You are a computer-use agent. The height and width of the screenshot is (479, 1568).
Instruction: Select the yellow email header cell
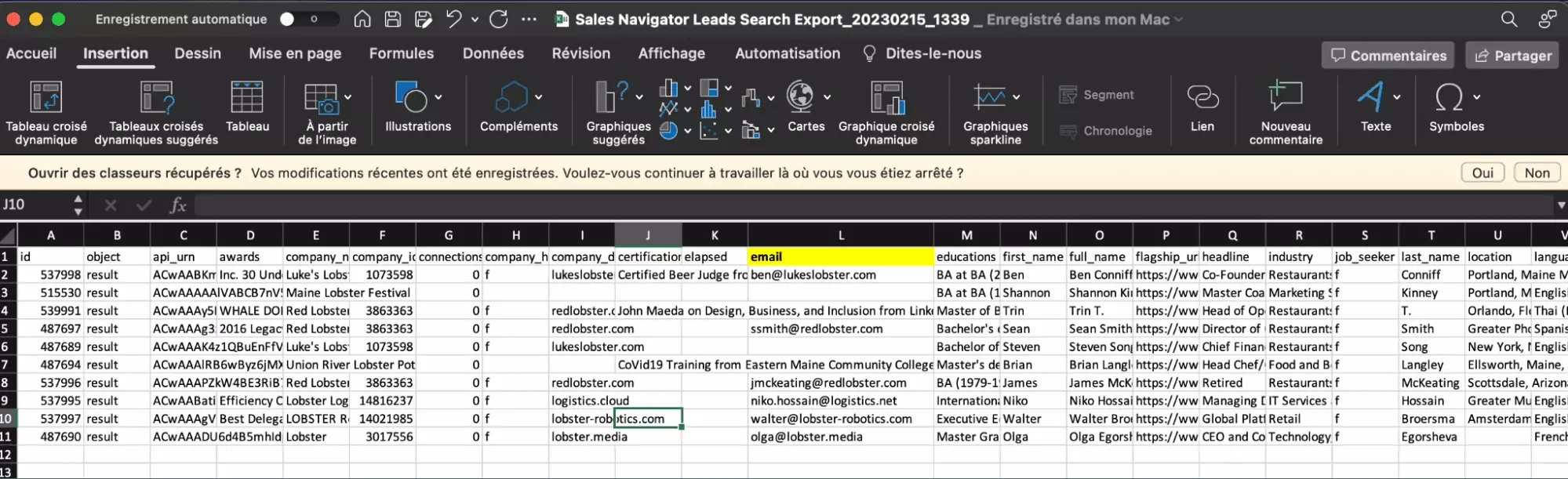coord(840,257)
